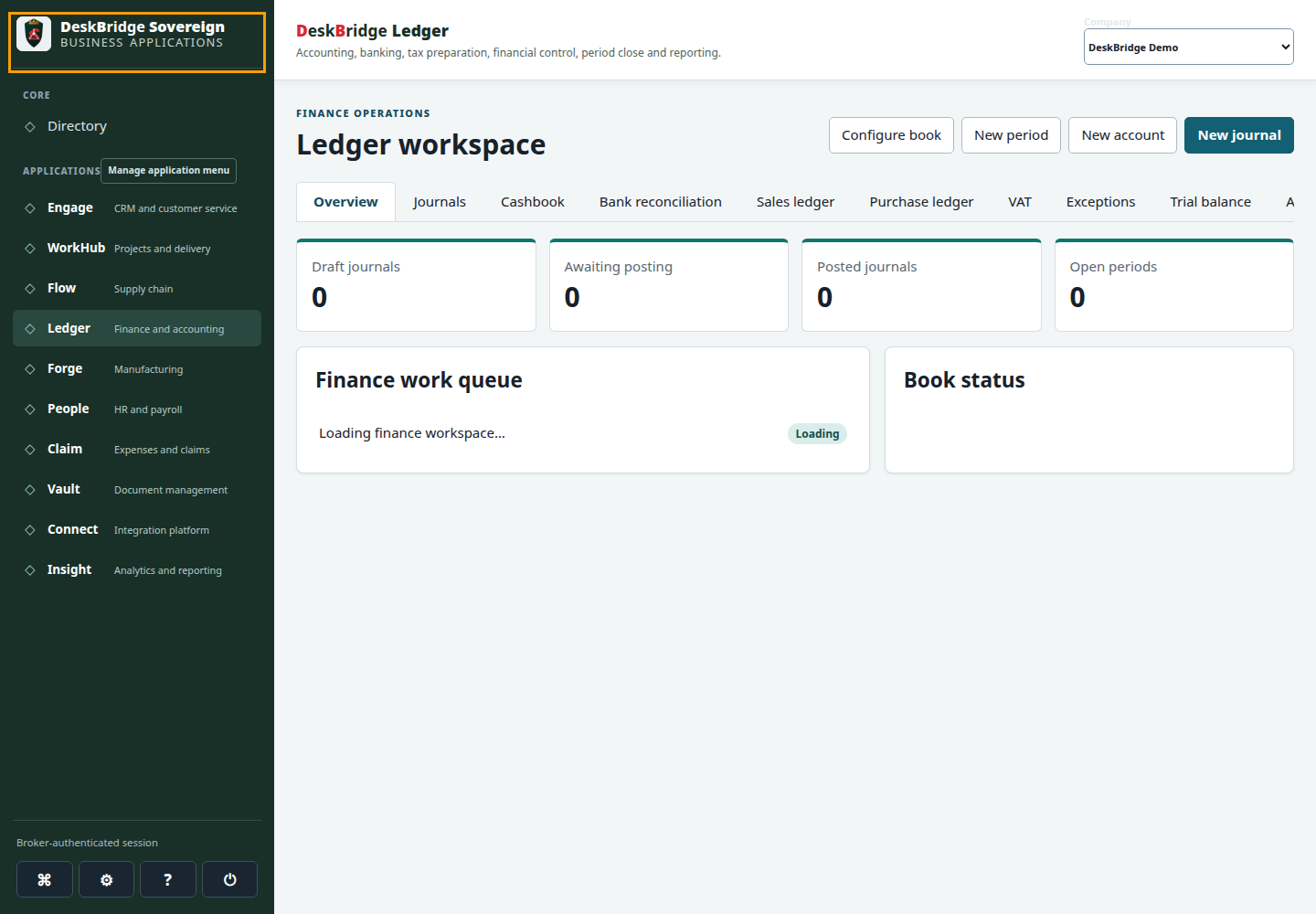Select the Trial balance tab
Image resolution: width=1316 pixels, height=914 pixels.
tap(1210, 202)
